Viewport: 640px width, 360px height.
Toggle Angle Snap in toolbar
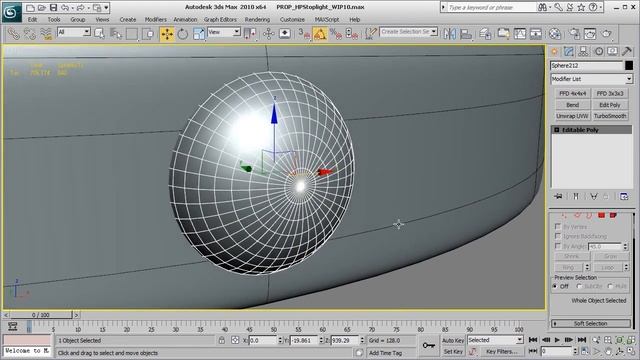pos(320,34)
